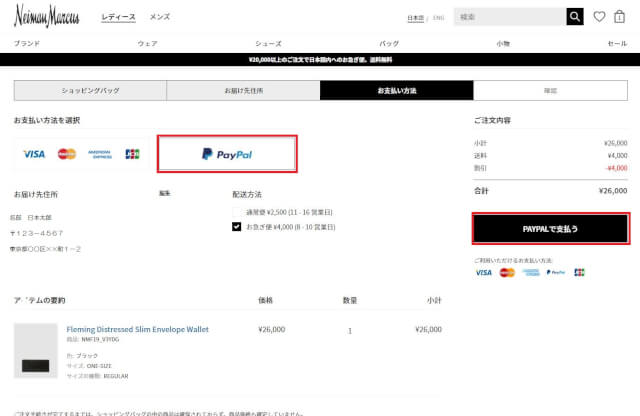640x416 pixels.
Task: Click the edit link beside お届け先住所
Action: coord(164,193)
